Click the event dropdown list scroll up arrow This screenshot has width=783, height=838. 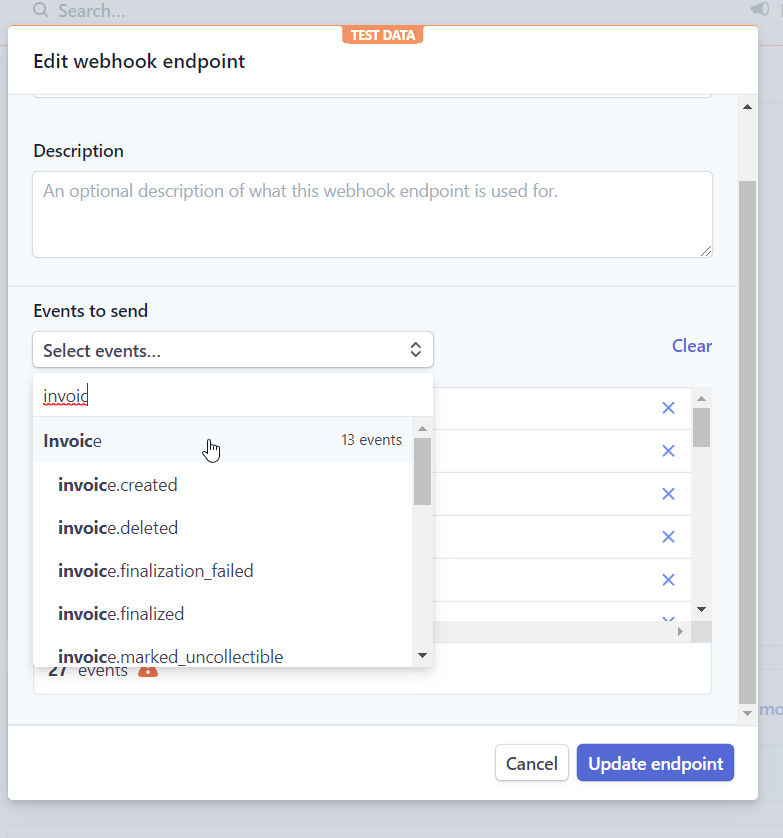click(x=422, y=429)
